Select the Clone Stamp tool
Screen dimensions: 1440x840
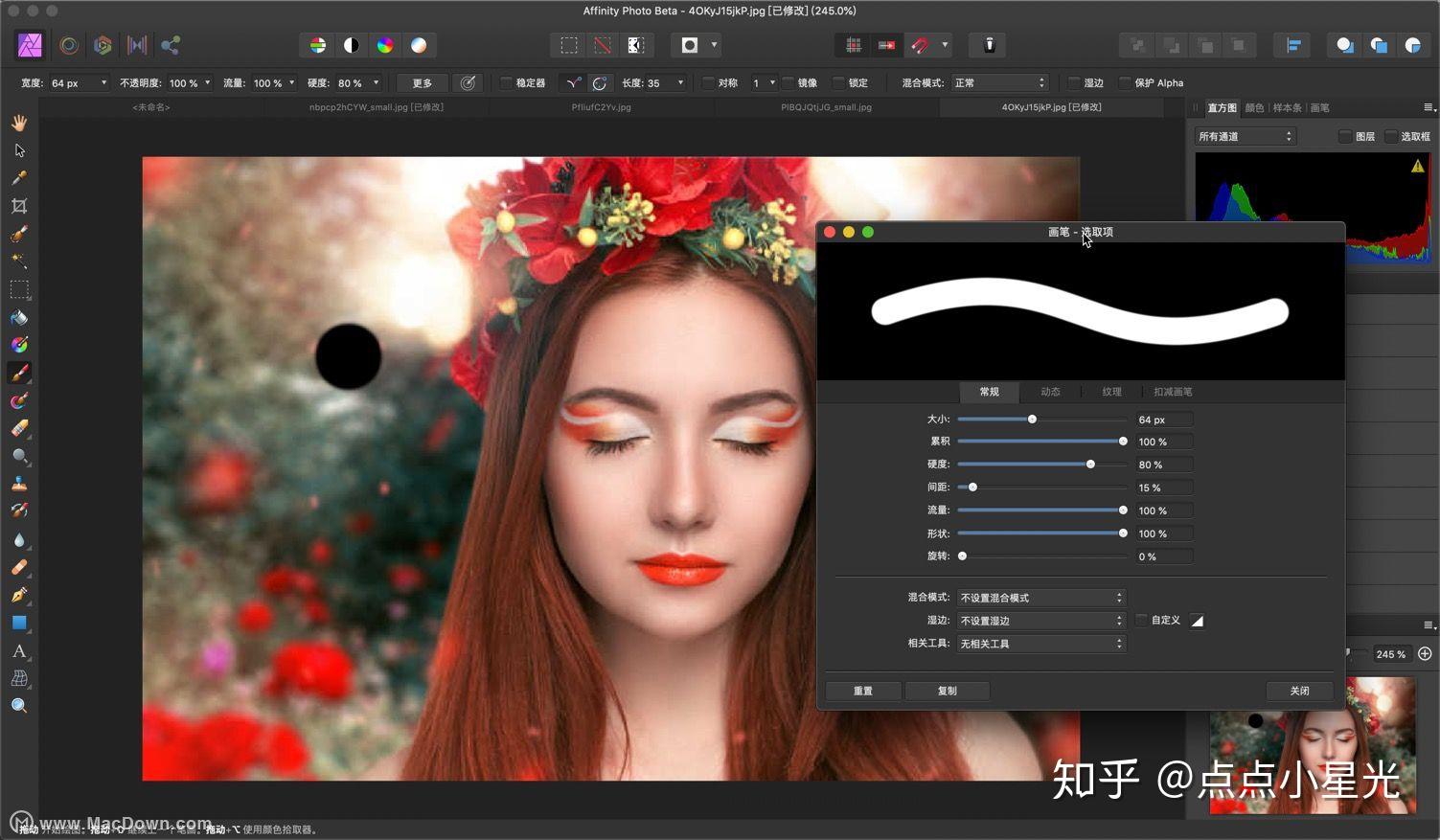pos(19,484)
